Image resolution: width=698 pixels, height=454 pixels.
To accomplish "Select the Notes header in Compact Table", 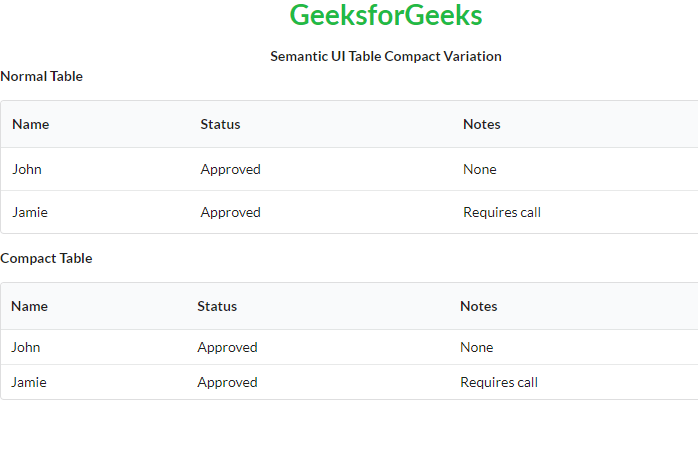I will [x=478, y=306].
